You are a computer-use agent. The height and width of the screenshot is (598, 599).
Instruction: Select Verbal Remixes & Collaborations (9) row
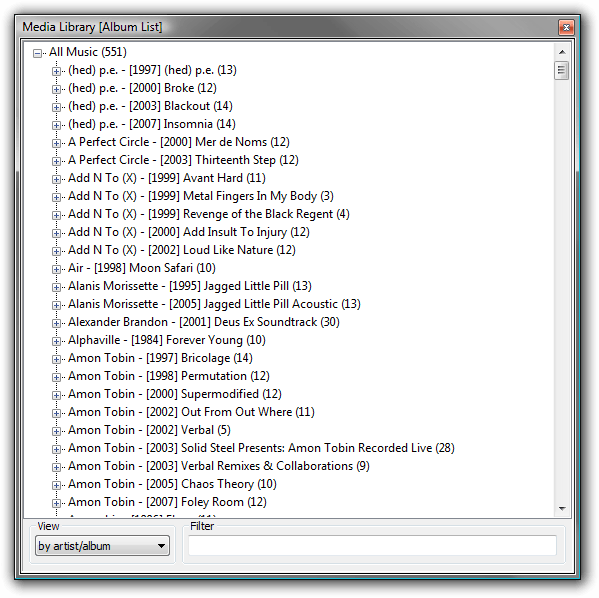(219, 465)
